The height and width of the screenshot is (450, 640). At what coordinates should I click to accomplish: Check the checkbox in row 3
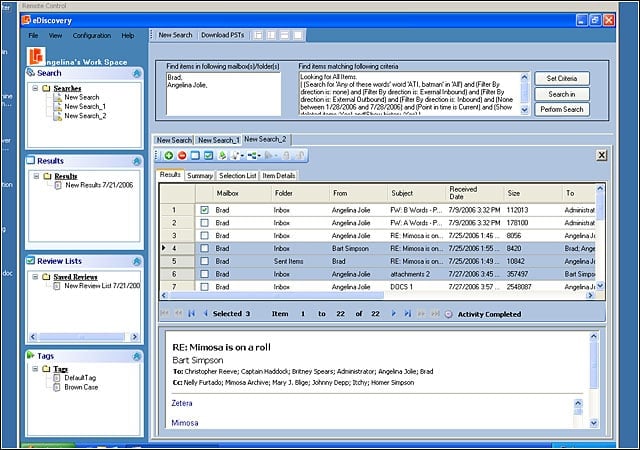204,236
